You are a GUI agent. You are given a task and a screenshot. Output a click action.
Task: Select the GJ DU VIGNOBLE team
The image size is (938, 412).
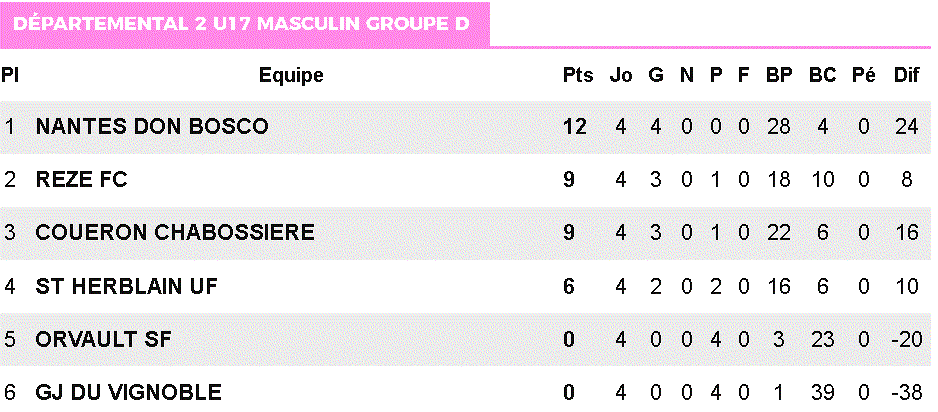click(128, 392)
